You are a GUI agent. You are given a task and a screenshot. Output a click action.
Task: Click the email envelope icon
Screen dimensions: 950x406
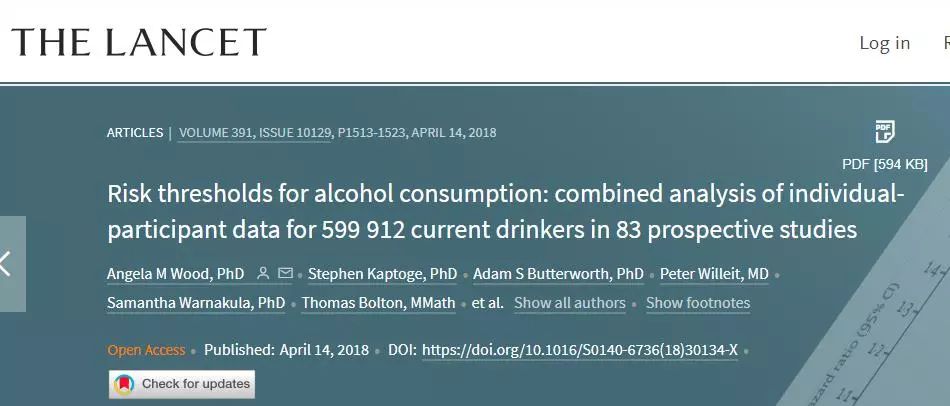click(285, 273)
